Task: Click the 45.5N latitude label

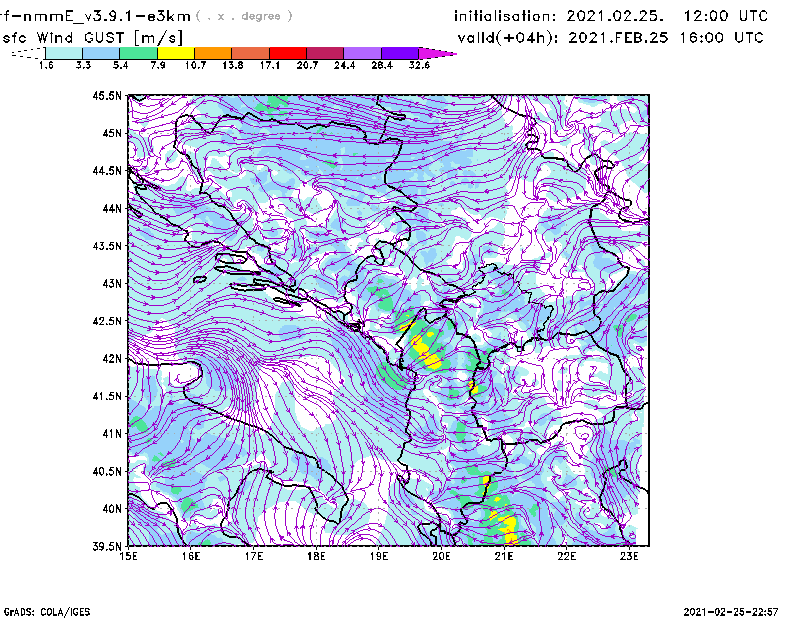Action: pos(107,95)
